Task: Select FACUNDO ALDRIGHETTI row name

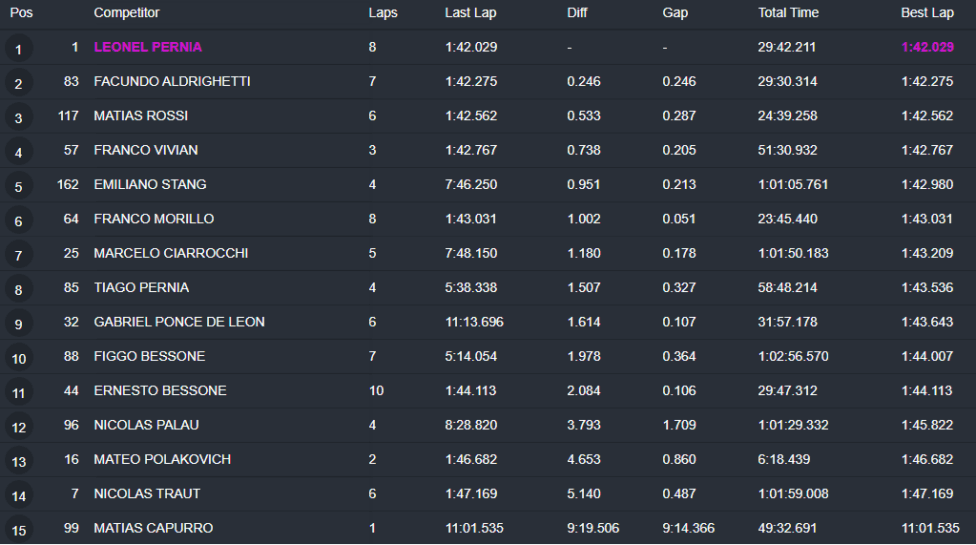Action: [172, 82]
